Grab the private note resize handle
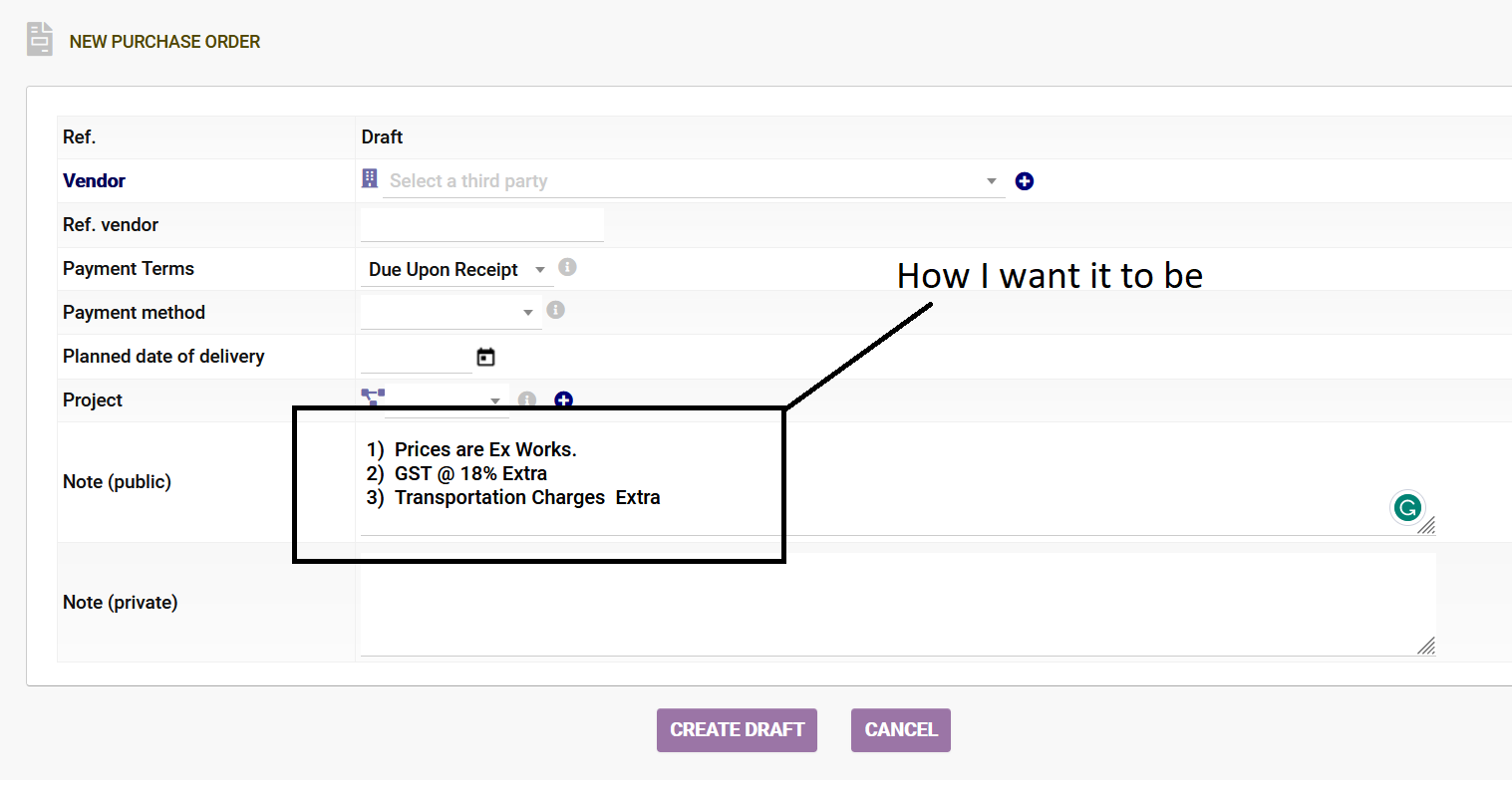1512x797 pixels. [x=1426, y=646]
